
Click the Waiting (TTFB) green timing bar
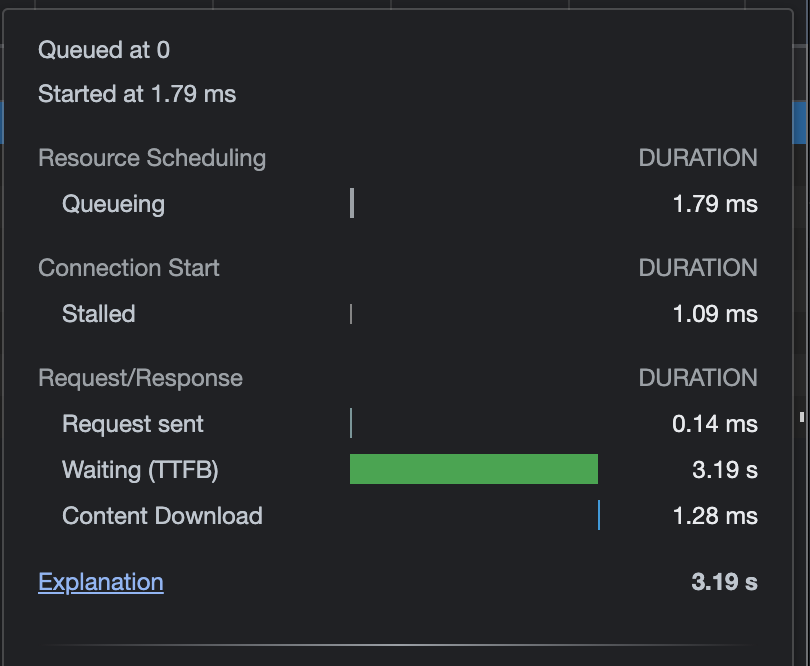pyautogui.click(x=473, y=469)
